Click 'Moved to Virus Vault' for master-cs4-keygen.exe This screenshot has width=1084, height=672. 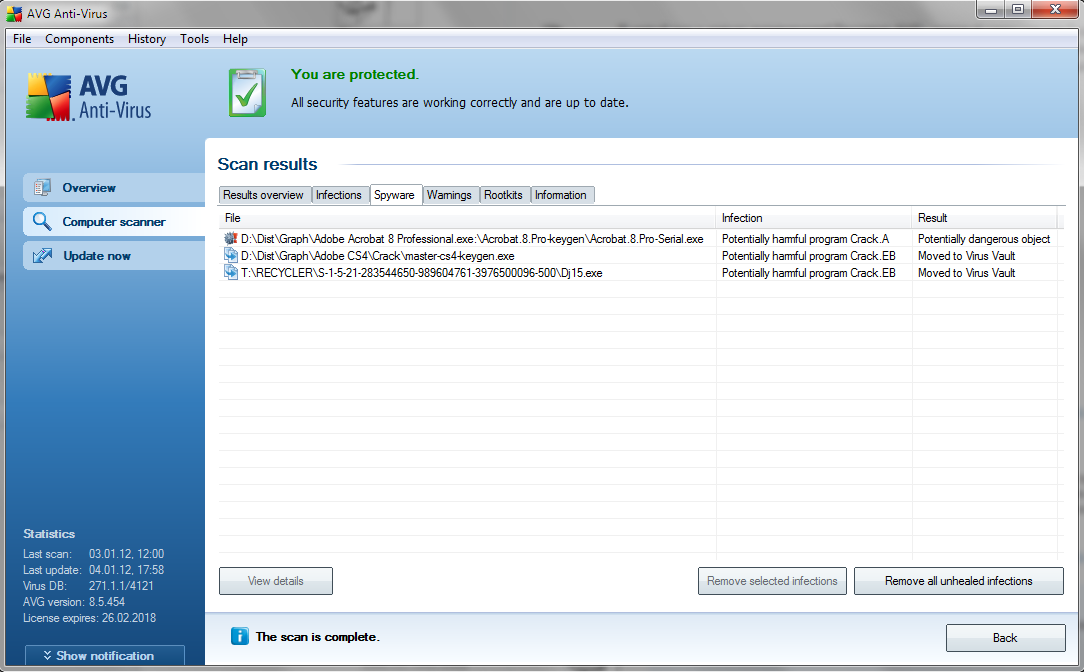[x=966, y=256]
